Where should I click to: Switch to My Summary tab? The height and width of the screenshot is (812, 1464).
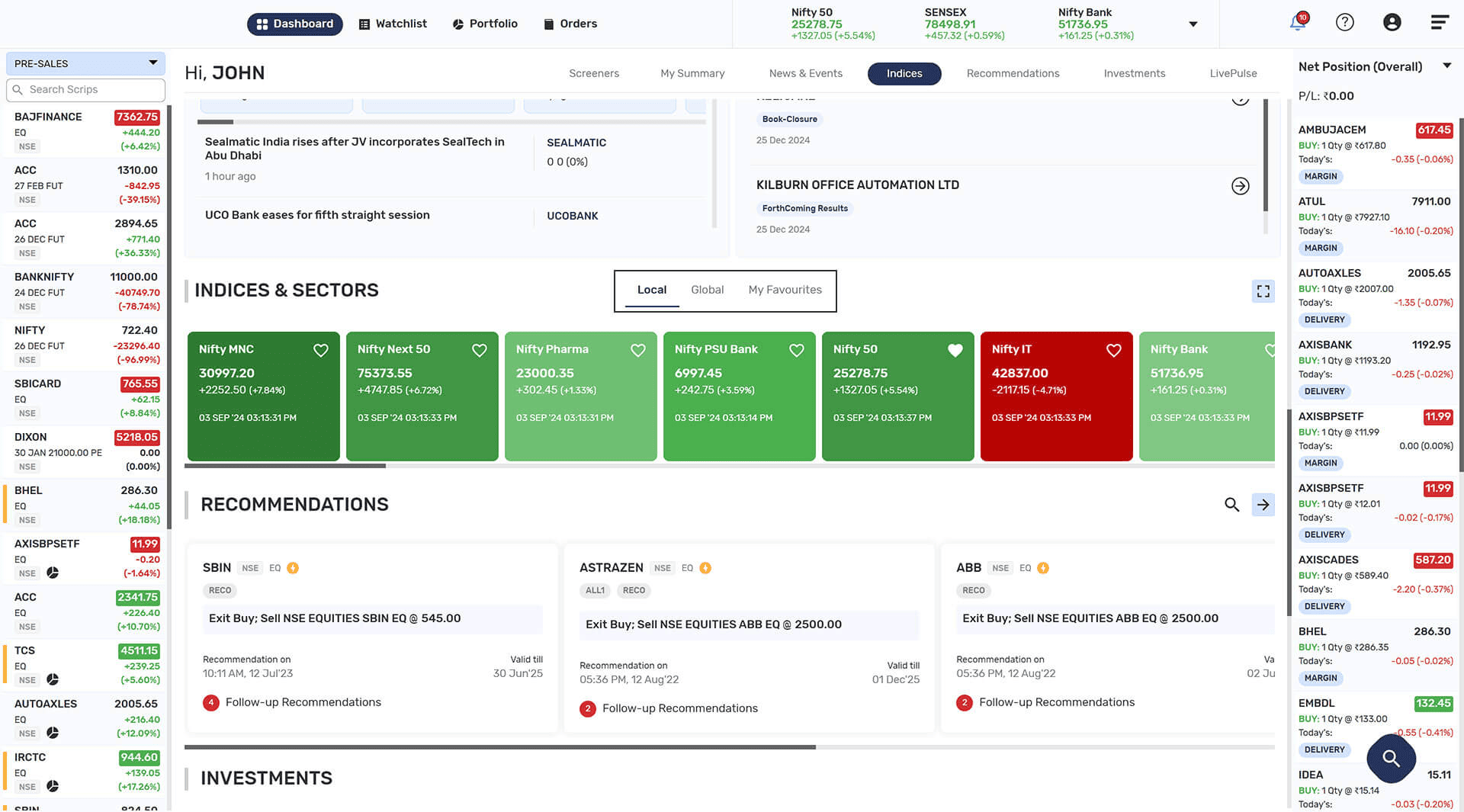[692, 73]
